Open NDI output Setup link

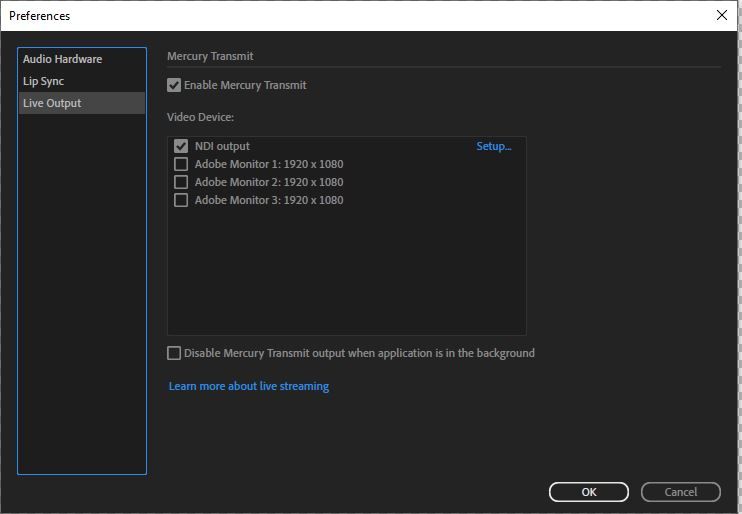click(493, 146)
